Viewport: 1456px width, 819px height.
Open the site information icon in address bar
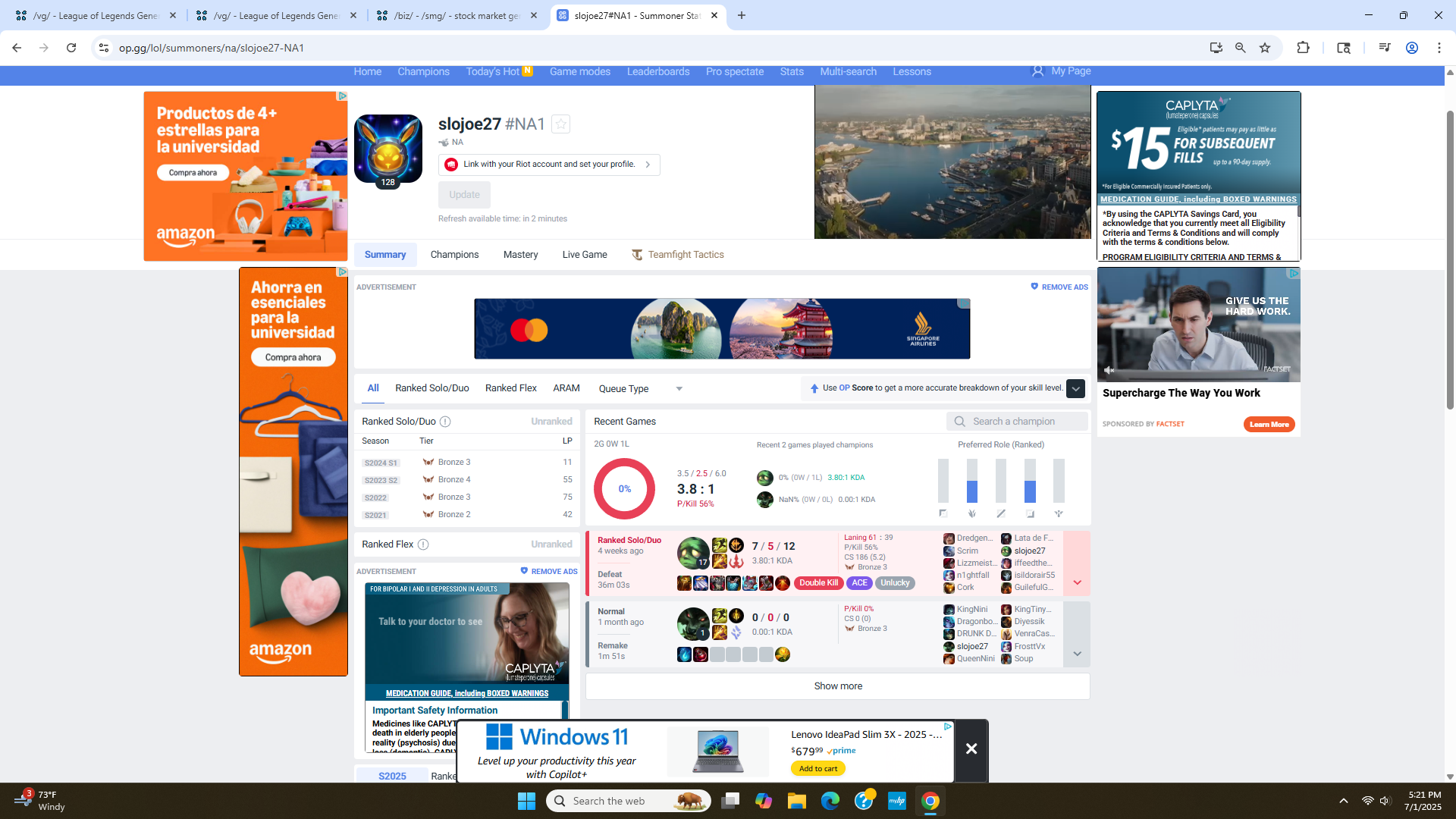pyautogui.click(x=104, y=48)
